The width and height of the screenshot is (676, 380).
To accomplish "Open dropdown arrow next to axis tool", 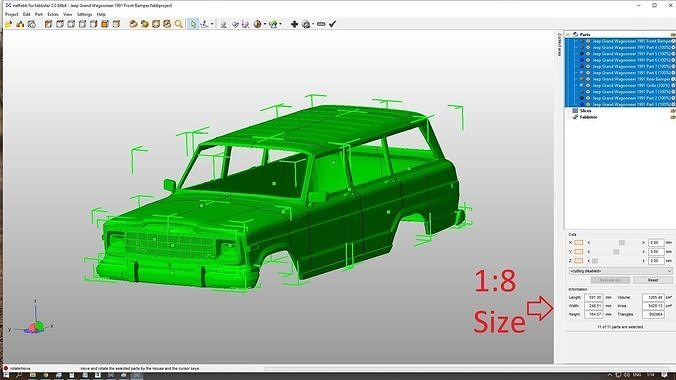I will click(x=212, y=24).
